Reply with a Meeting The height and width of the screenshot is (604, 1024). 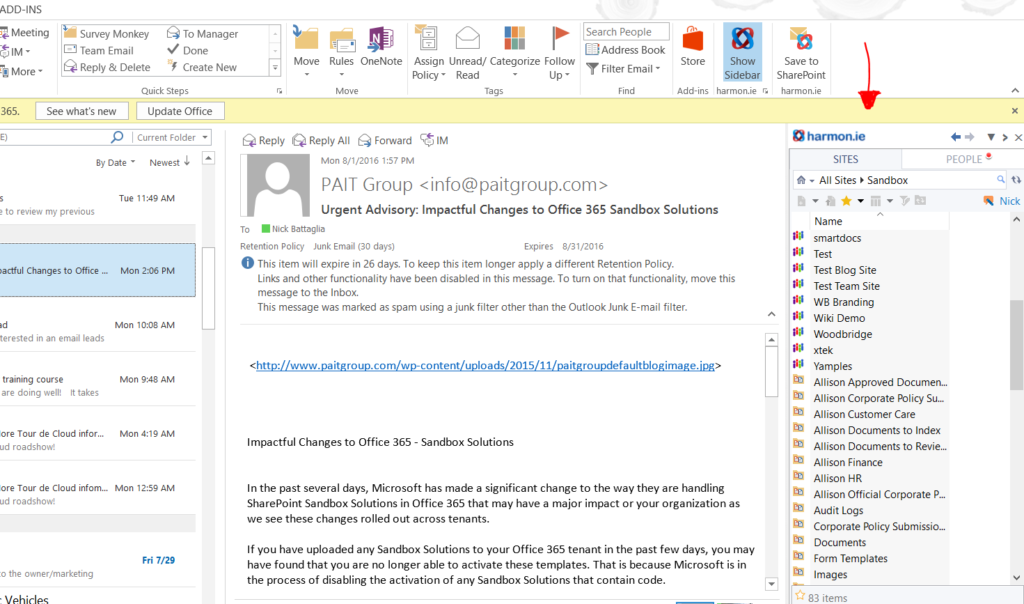pos(25,32)
